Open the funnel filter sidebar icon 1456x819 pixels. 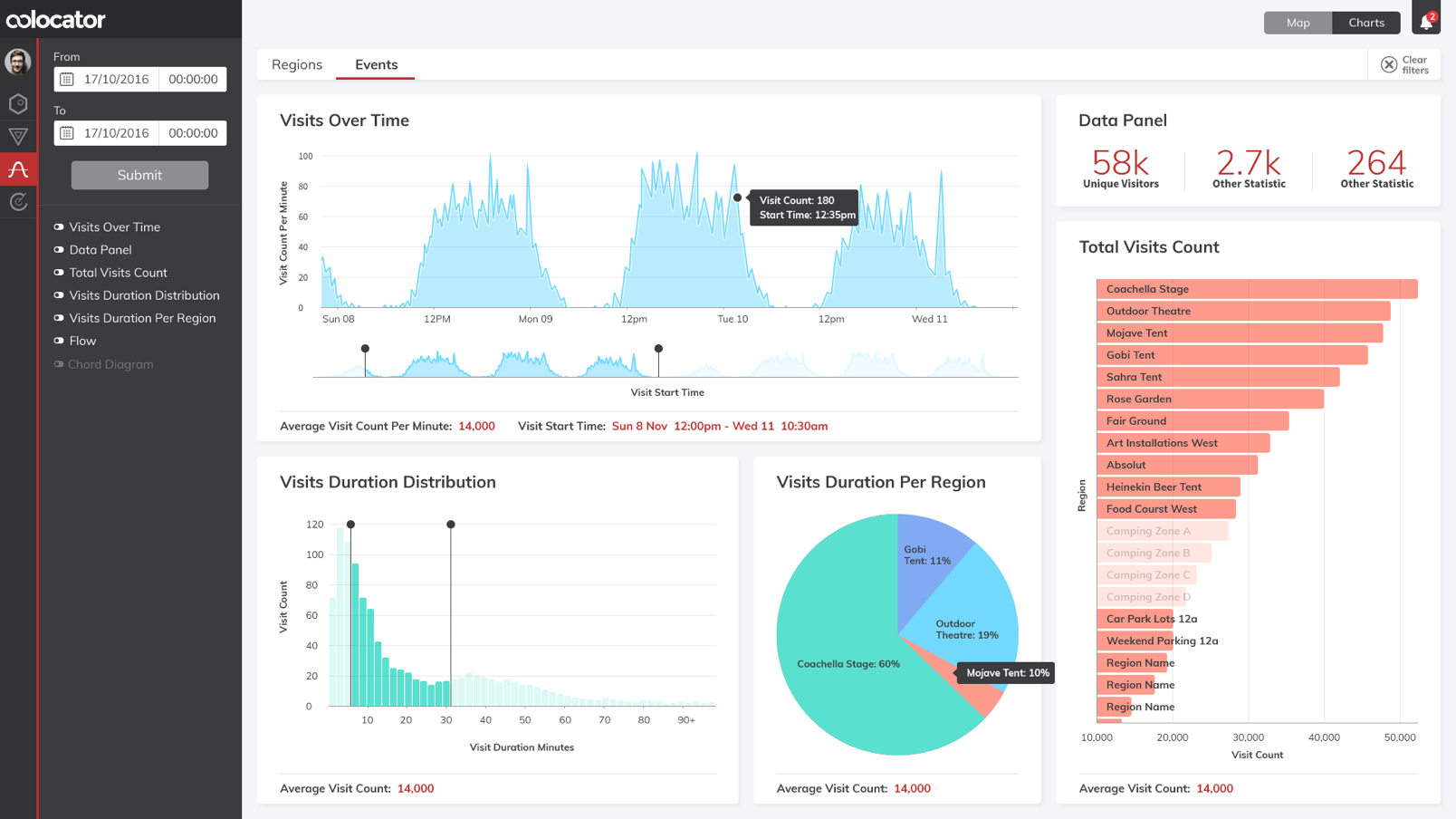(18, 137)
